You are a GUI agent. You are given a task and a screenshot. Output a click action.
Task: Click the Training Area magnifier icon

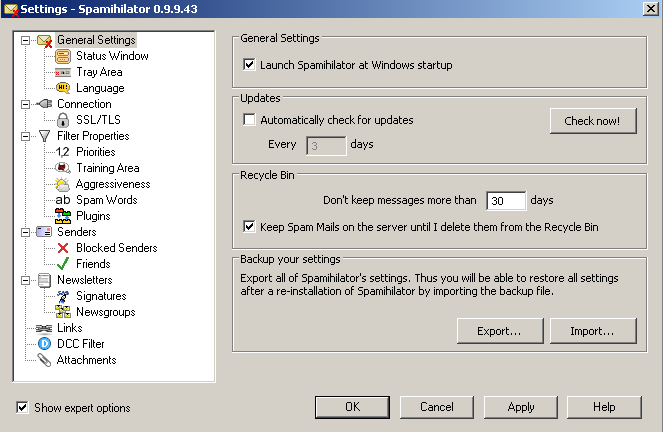(63, 168)
